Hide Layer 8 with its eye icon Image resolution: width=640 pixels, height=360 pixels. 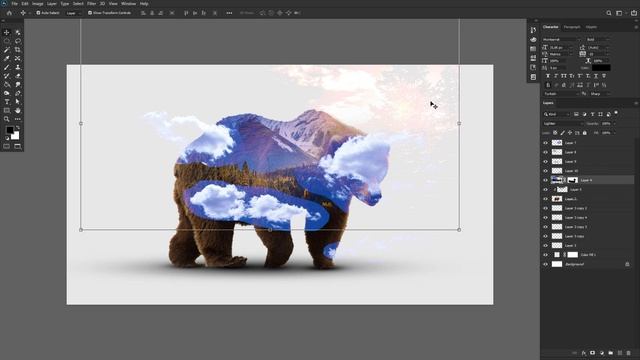pos(545,152)
